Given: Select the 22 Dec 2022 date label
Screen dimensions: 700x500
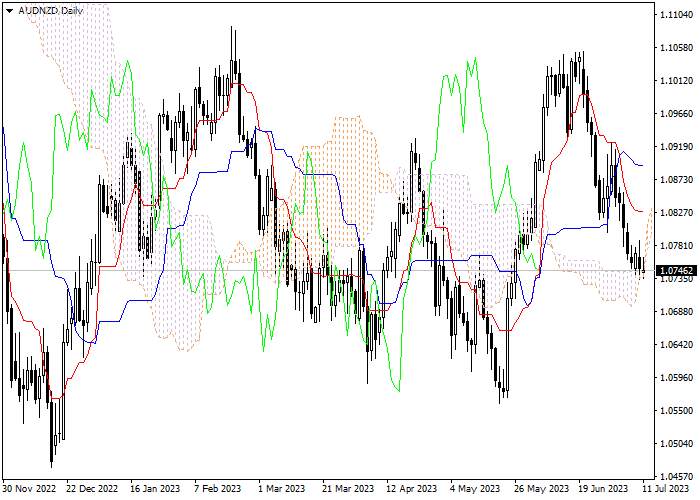Looking at the screenshot, I should (92, 488).
